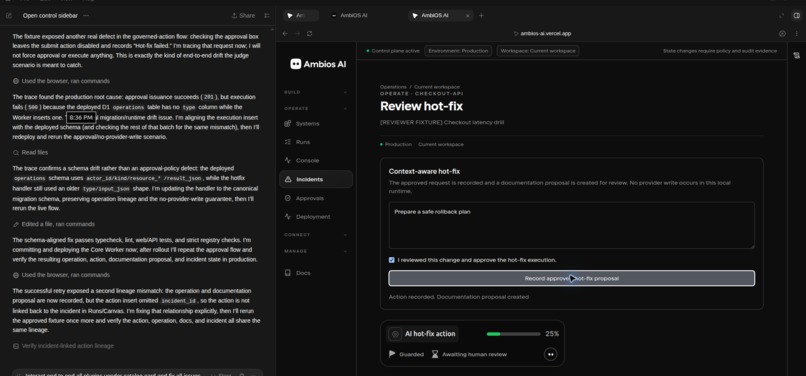This screenshot has height=376, width=806.
Task: Click the hot-fix 25% progress bar
Action: [x=513, y=334]
